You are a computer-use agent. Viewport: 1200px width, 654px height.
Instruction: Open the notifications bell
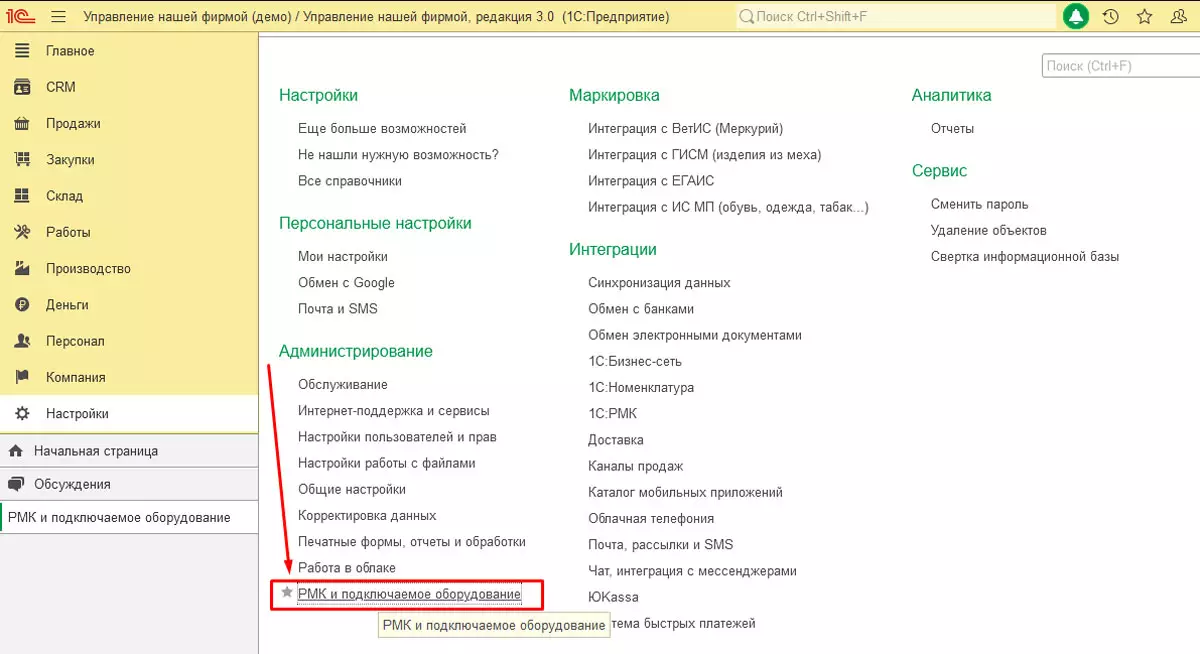coord(1076,17)
